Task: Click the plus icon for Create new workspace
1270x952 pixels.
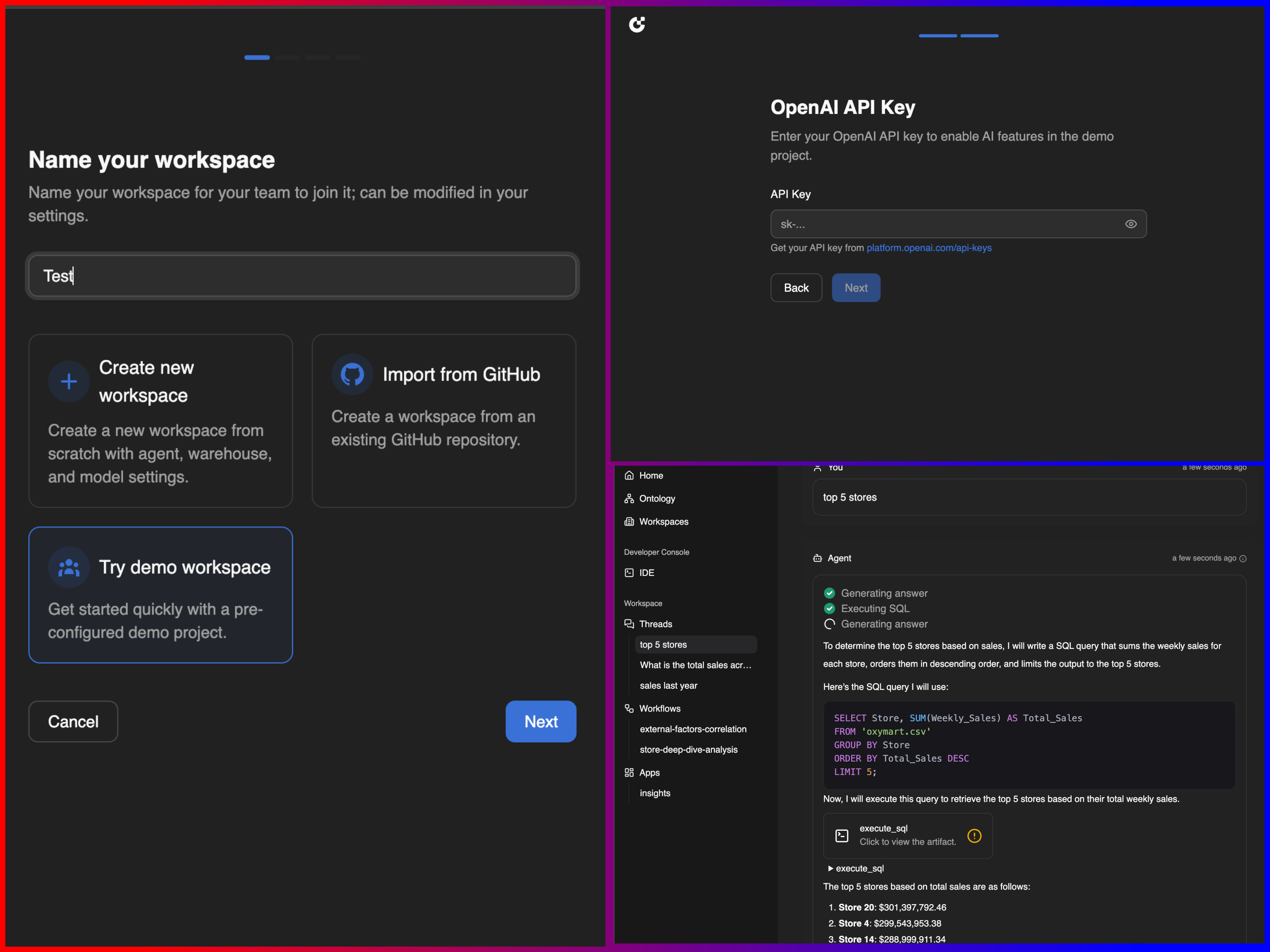Action: tap(69, 382)
